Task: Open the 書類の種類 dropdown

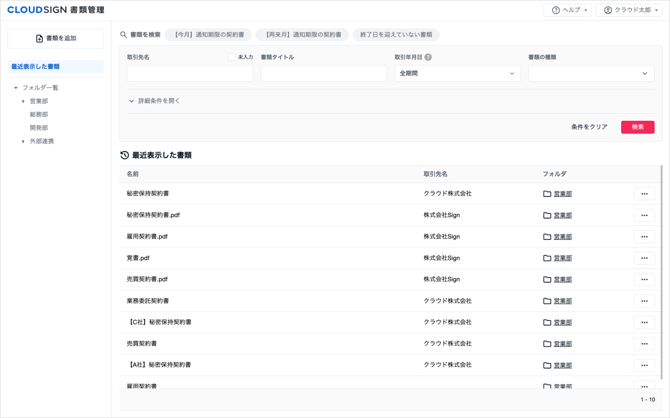Action: [591, 74]
